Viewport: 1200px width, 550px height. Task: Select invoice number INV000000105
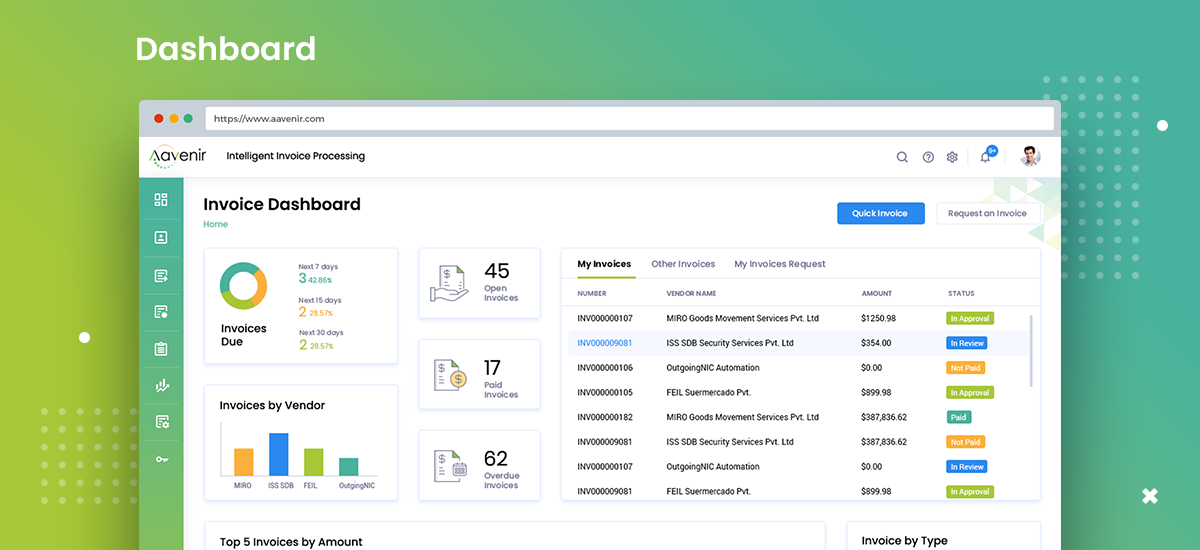tap(605, 393)
